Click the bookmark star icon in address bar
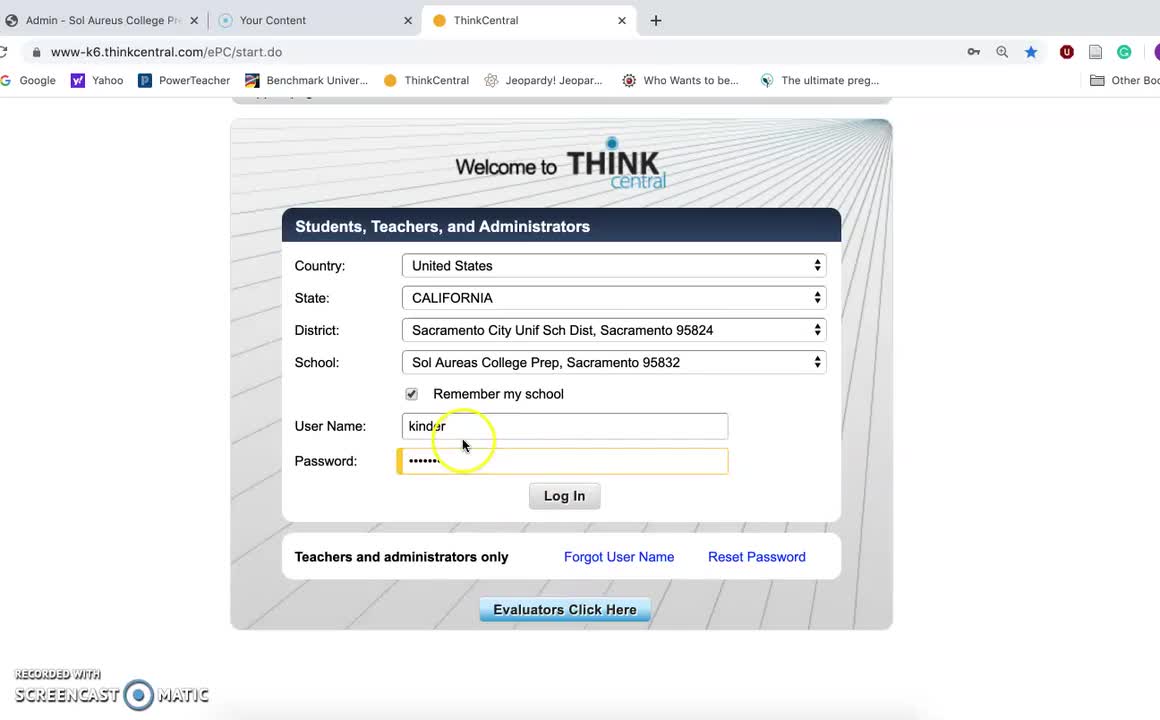This screenshot has height=720, width=1160. (x=1031, y=52)
